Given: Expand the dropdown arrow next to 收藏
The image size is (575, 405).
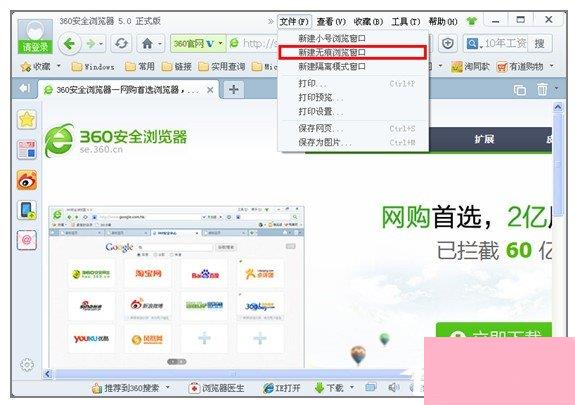Looking at the screenshot, I should 59,66.
